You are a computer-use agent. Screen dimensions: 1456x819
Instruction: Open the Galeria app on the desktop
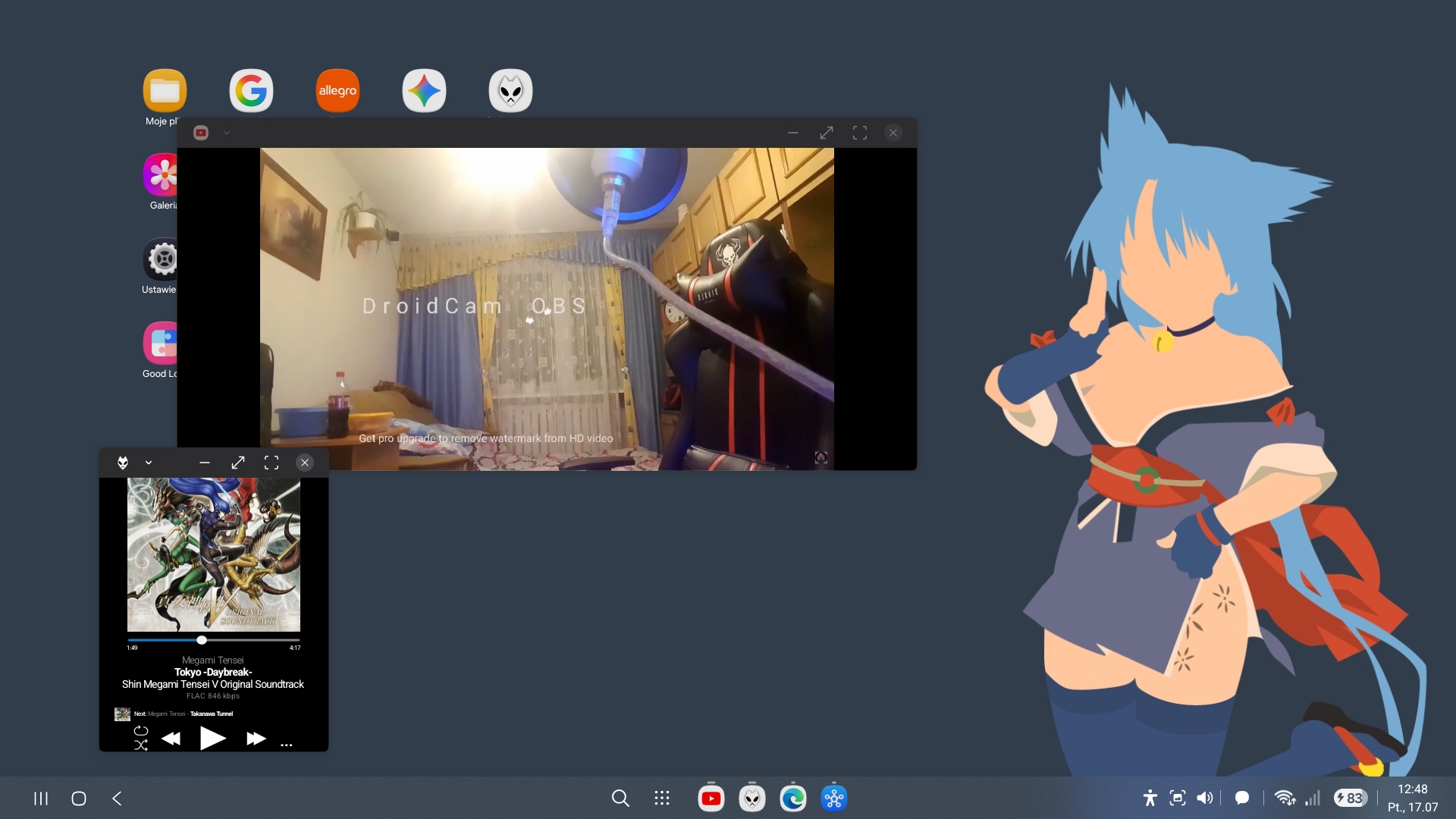coord(161,174)
